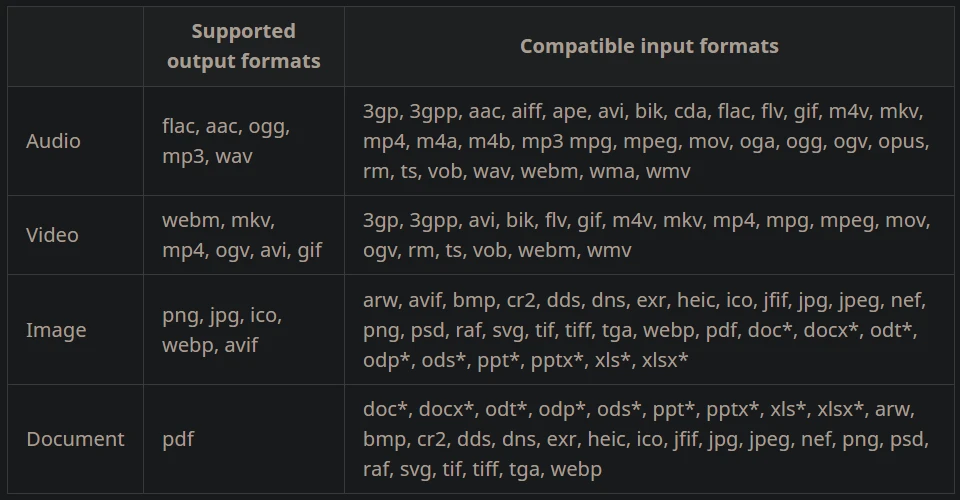Click "pdf" in the Document output cell
The width and height of the screenshot is (960, 500).
point(176,439)
